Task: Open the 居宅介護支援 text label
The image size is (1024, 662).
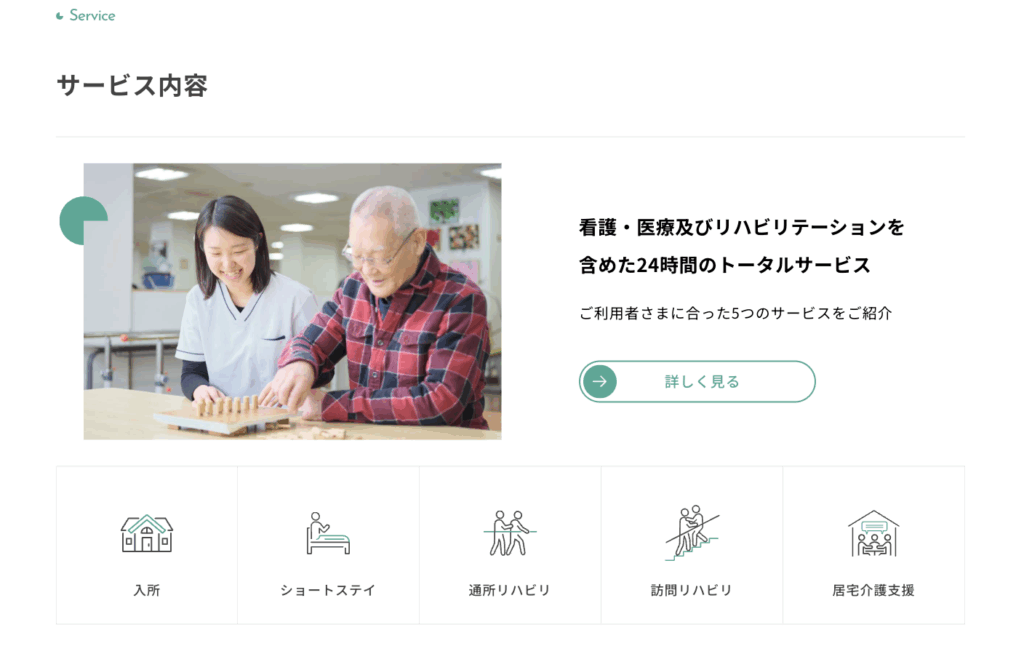Action: 873,590
